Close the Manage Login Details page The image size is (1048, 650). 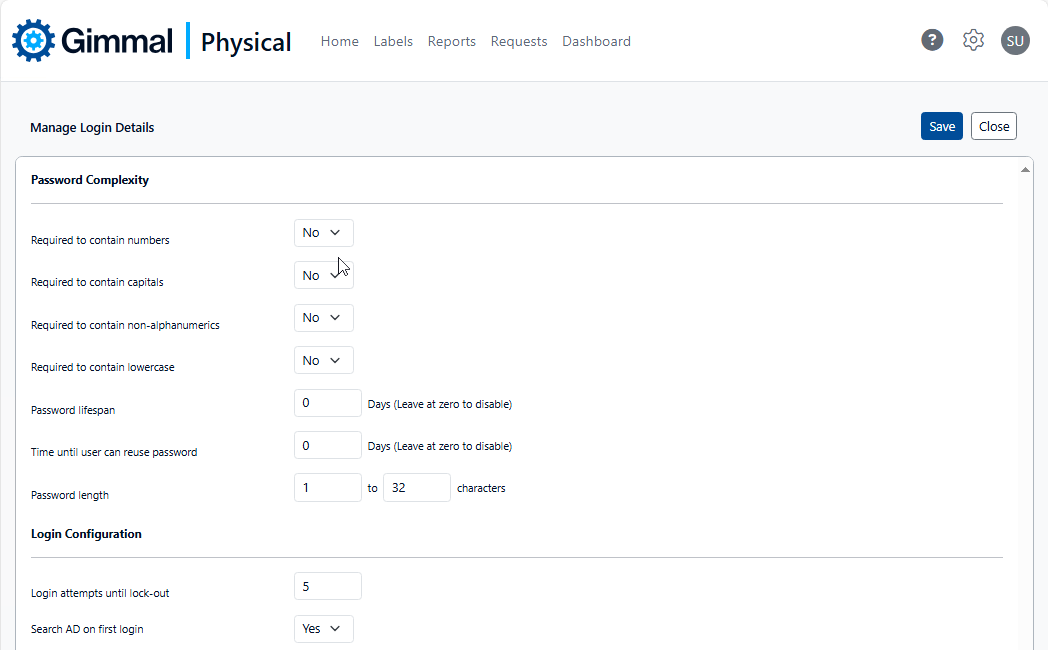click(994, 126)
